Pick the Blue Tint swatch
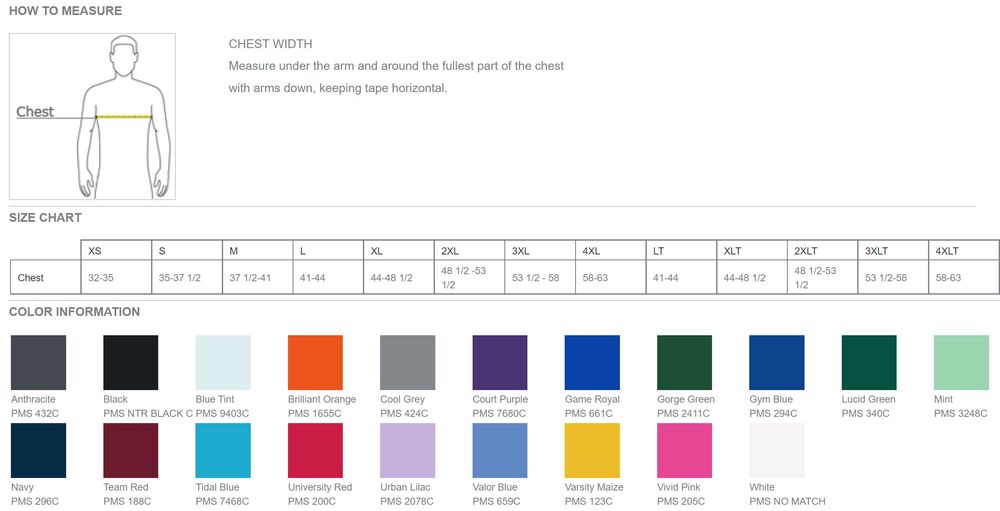1000x511 pixels. (223, 362)
